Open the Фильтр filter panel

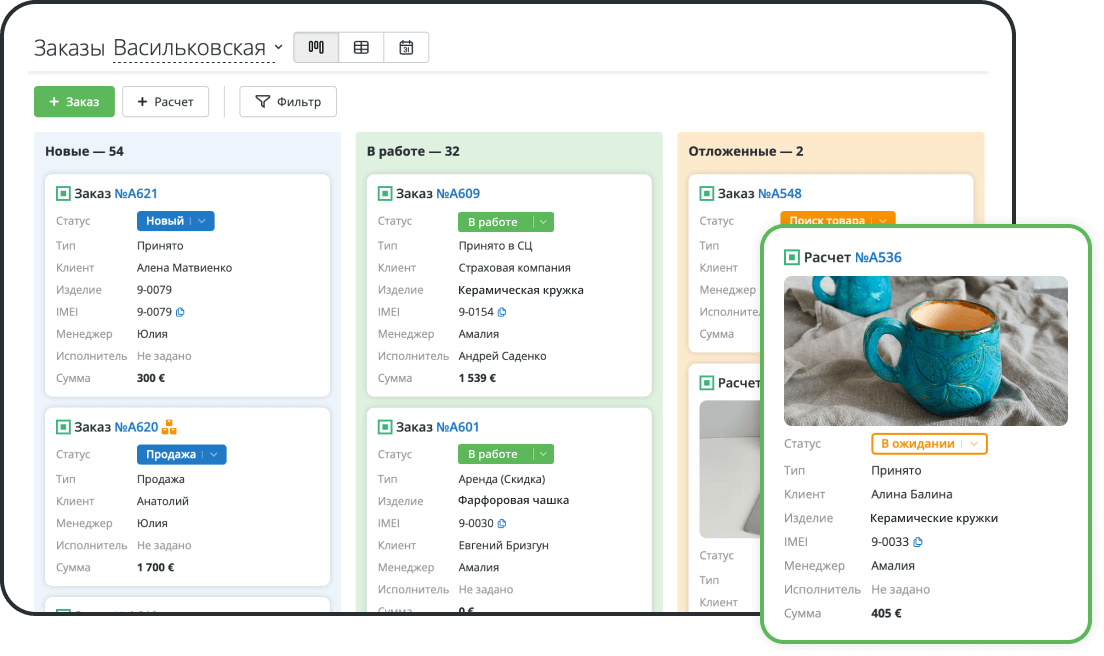[x=288, y=102]
